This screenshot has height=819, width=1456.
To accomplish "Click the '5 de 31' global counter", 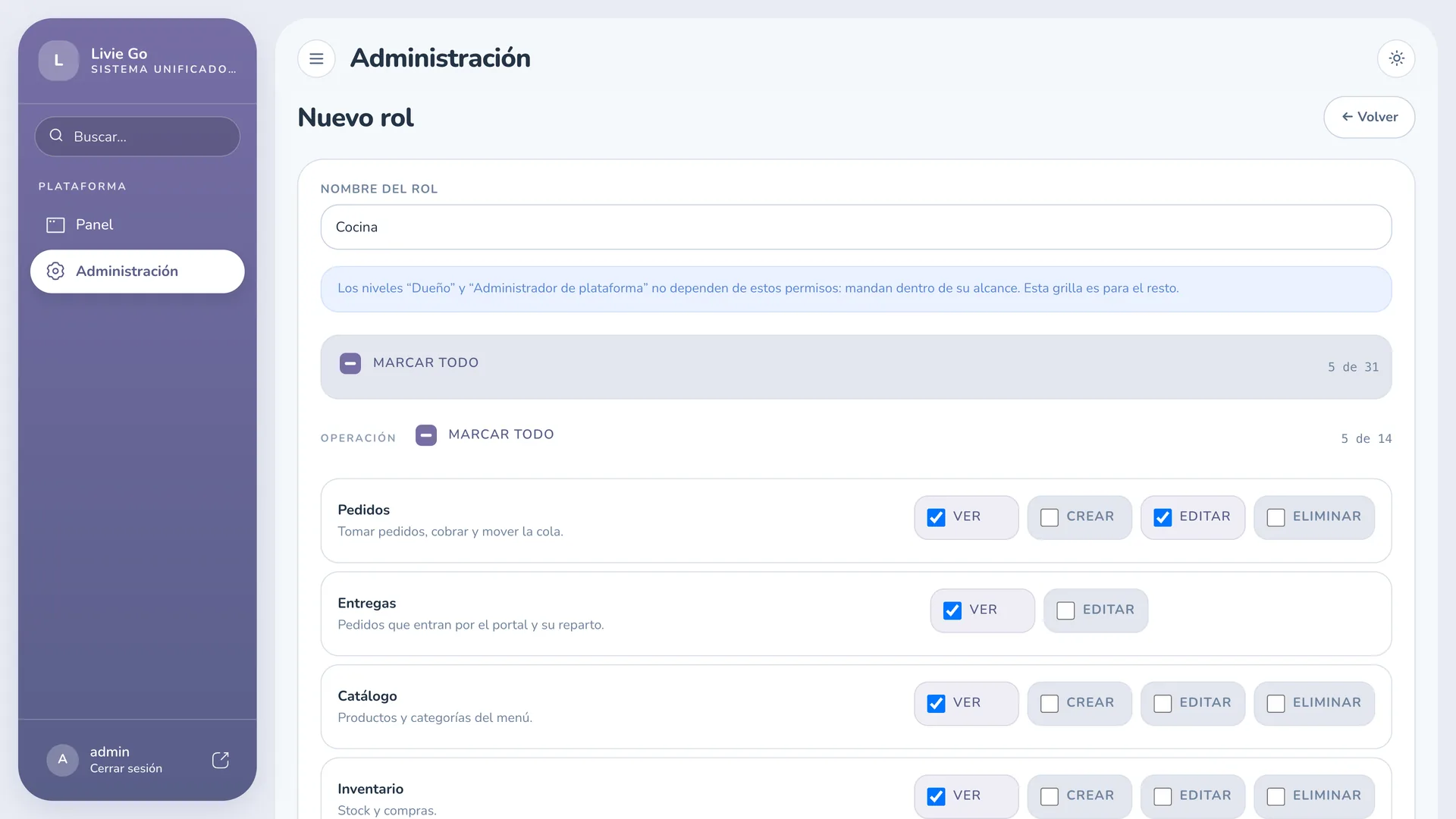I will (1353, 367).
